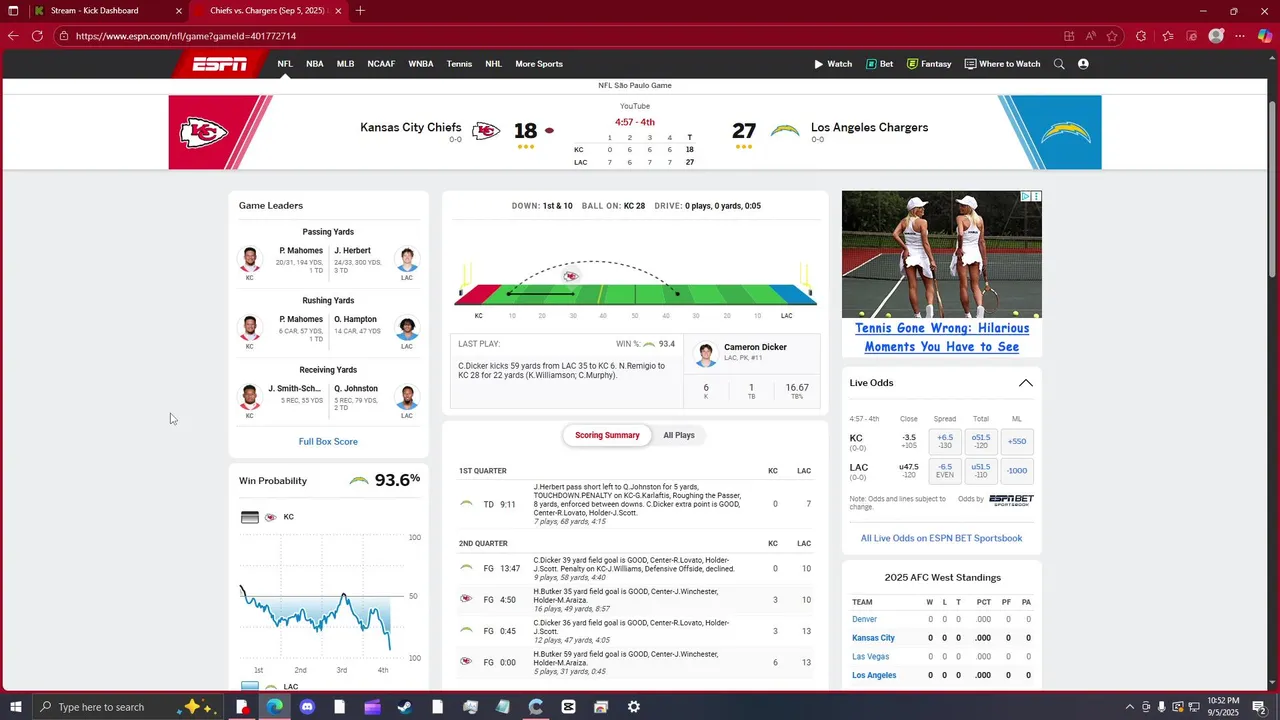Click LAC total u51.5 button
Screen dimensions: 1280x720
(981, 471)
